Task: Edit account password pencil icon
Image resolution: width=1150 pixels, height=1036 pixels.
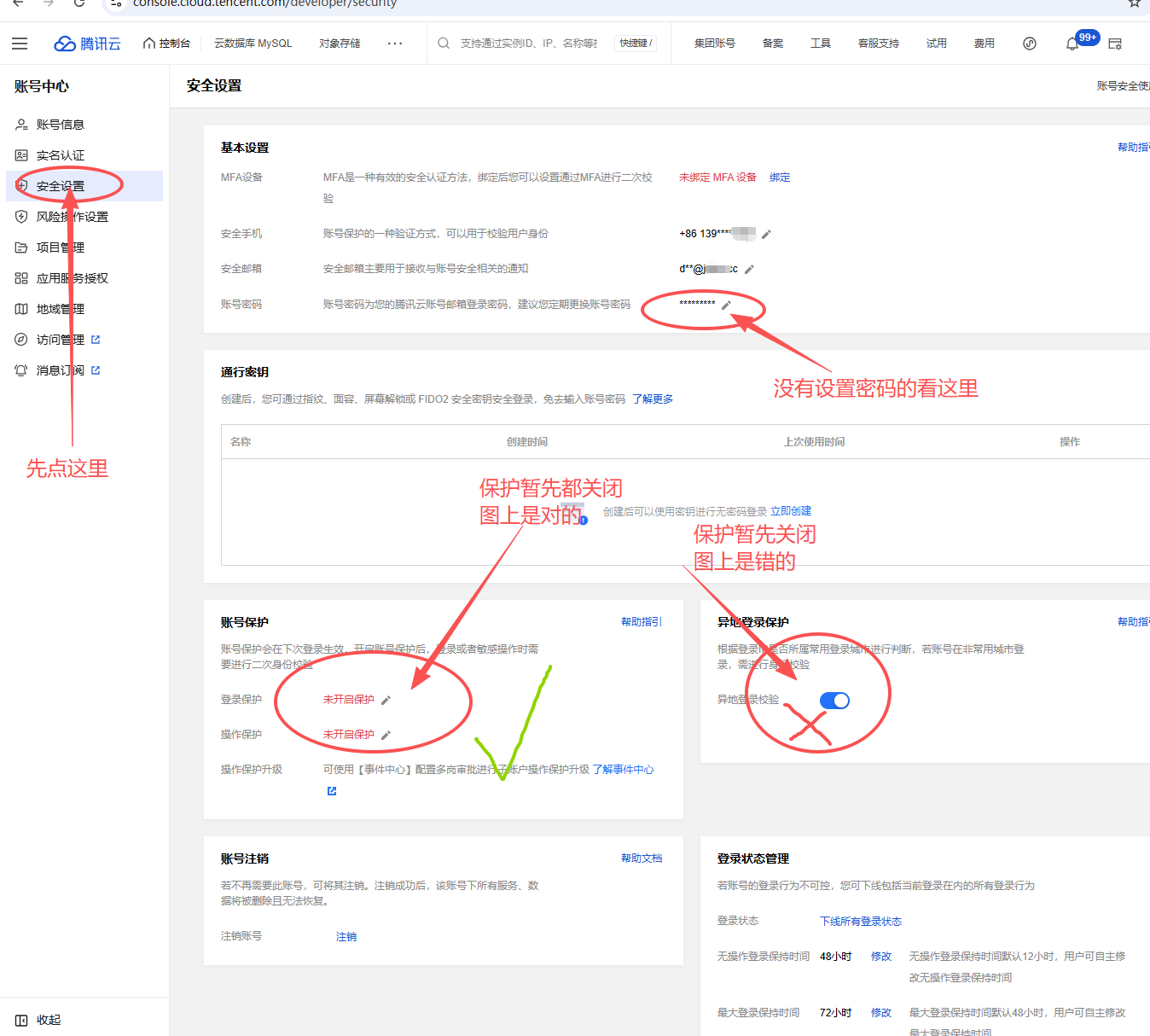Action: [x=726, y=305]
